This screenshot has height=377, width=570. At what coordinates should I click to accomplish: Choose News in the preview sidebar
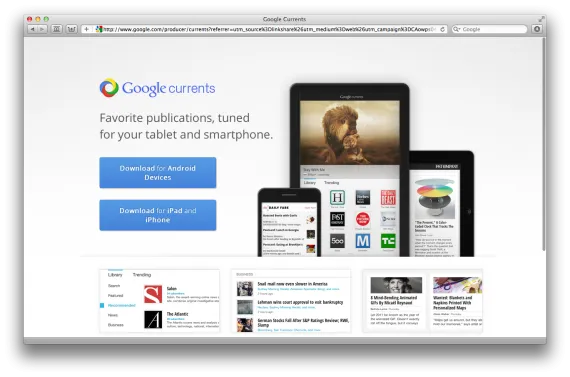[x=113, y=315]
